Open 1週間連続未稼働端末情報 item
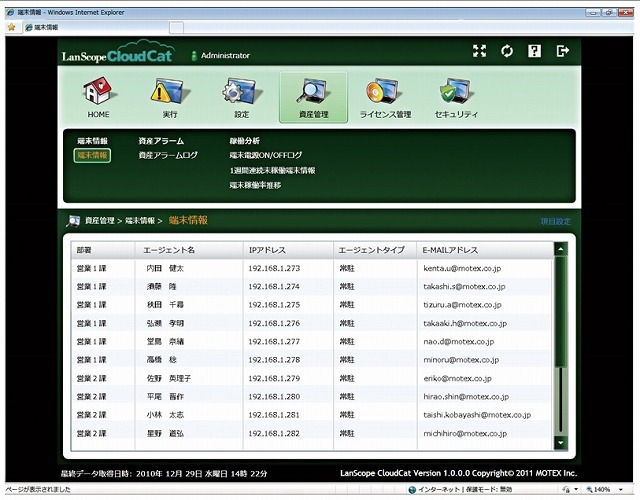 pyautogui.click(x=272, y=170)
